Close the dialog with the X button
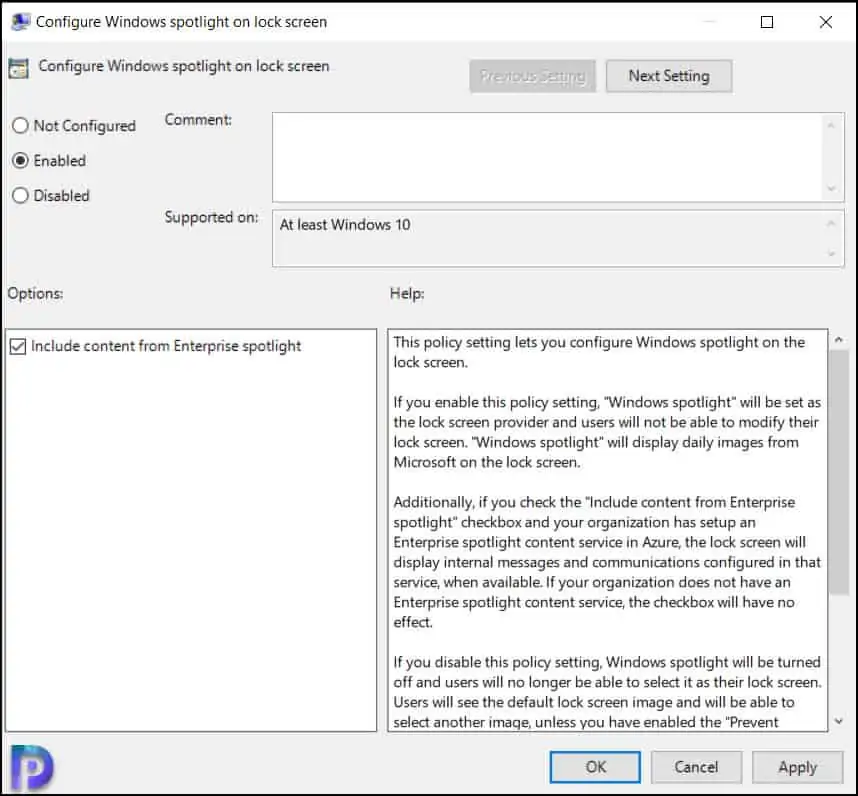Screen dimensions: 858x796 point(826,22)
